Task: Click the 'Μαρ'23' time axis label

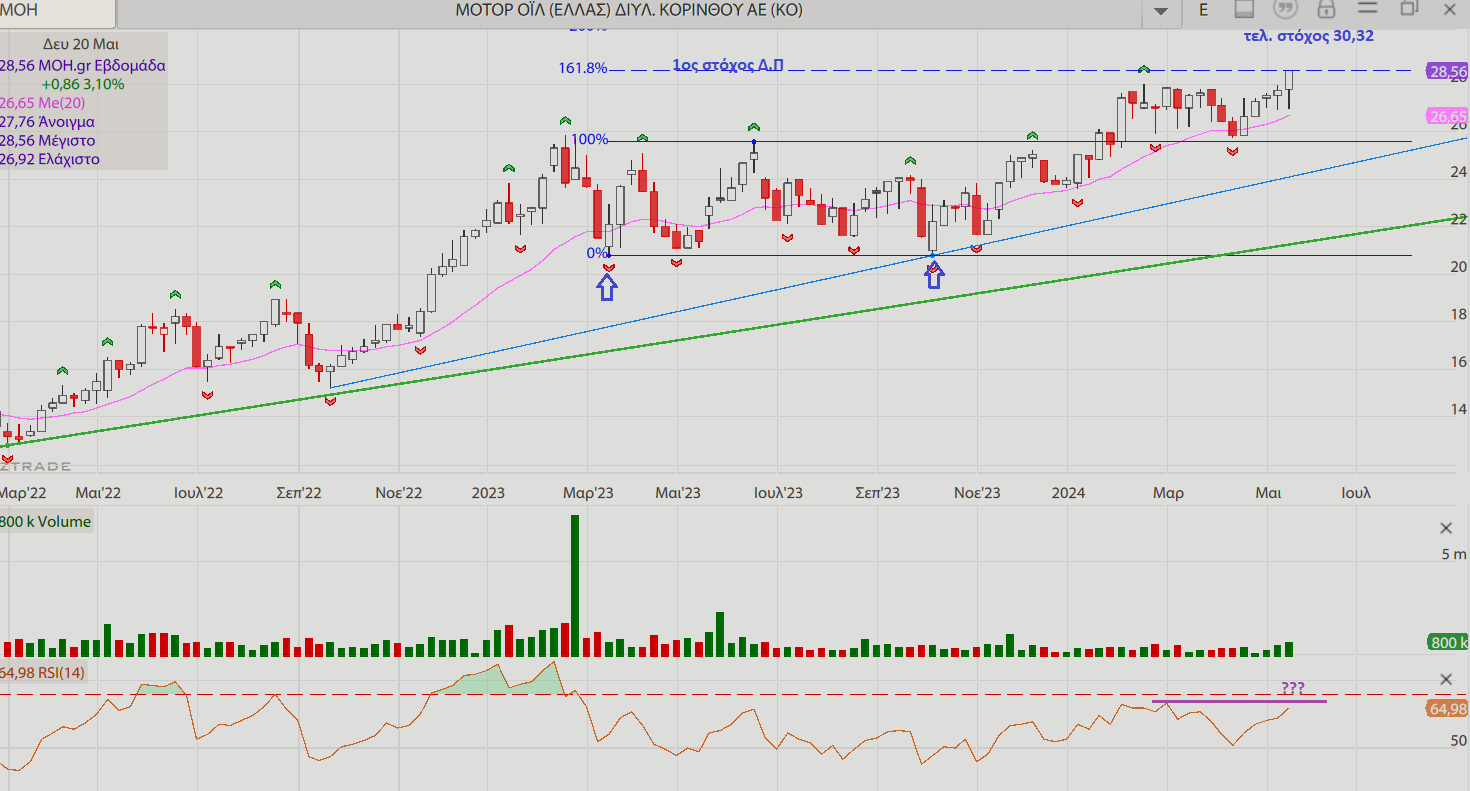Action: pos(588,493)
